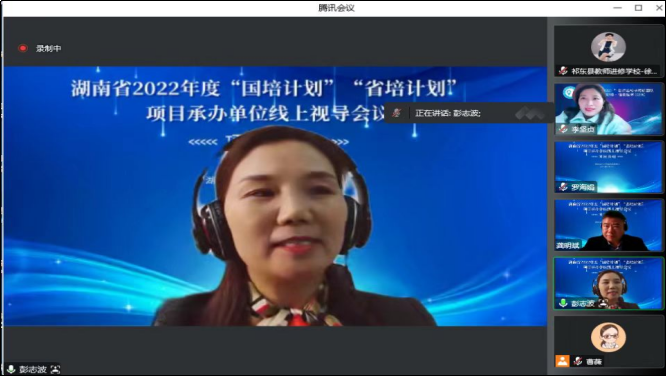
Task: Click the red recording indicator dot
Action: (x=23, y=48)
